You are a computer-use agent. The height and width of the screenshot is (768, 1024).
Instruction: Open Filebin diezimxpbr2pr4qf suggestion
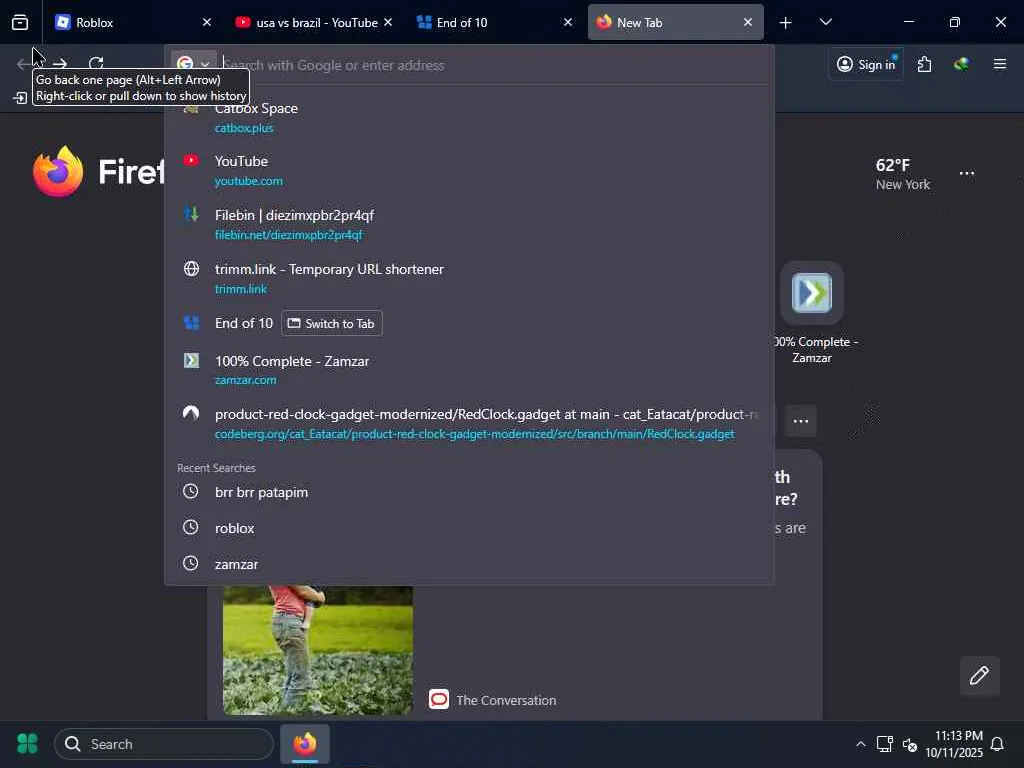click(x=469, y=224)
